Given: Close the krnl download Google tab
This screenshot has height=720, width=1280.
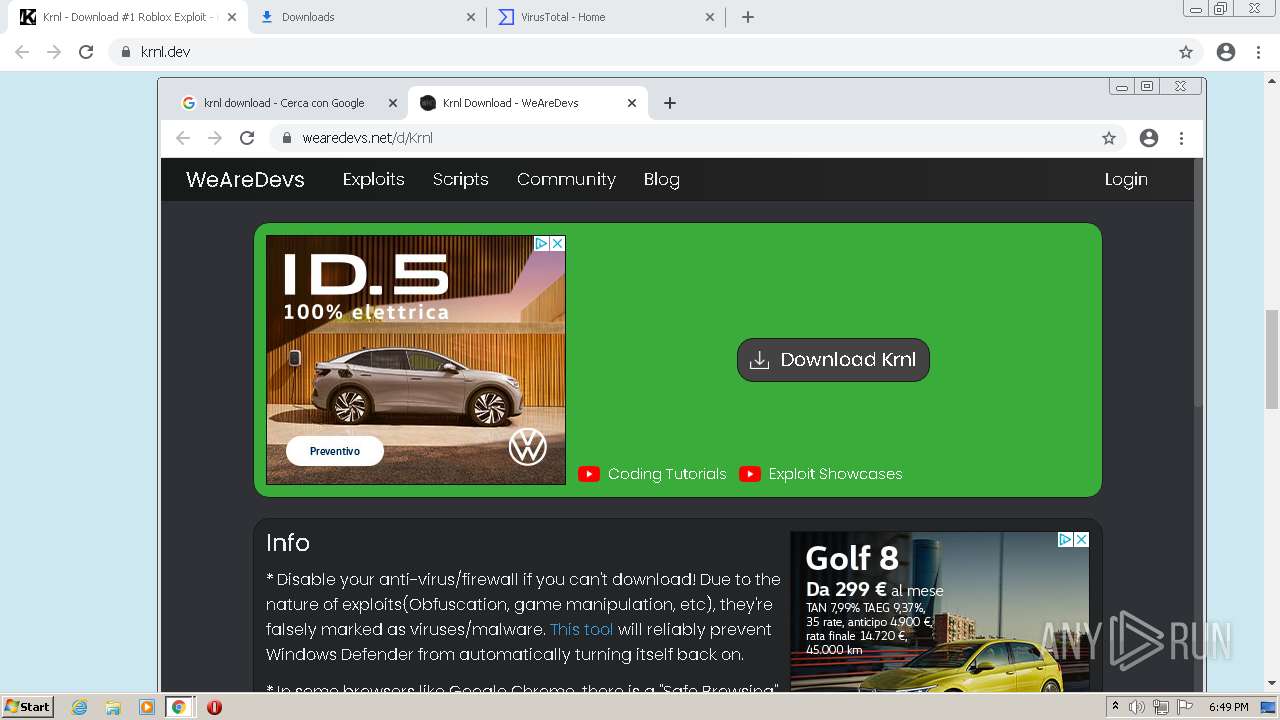Looking at the screenshot, I should [393, 103].
